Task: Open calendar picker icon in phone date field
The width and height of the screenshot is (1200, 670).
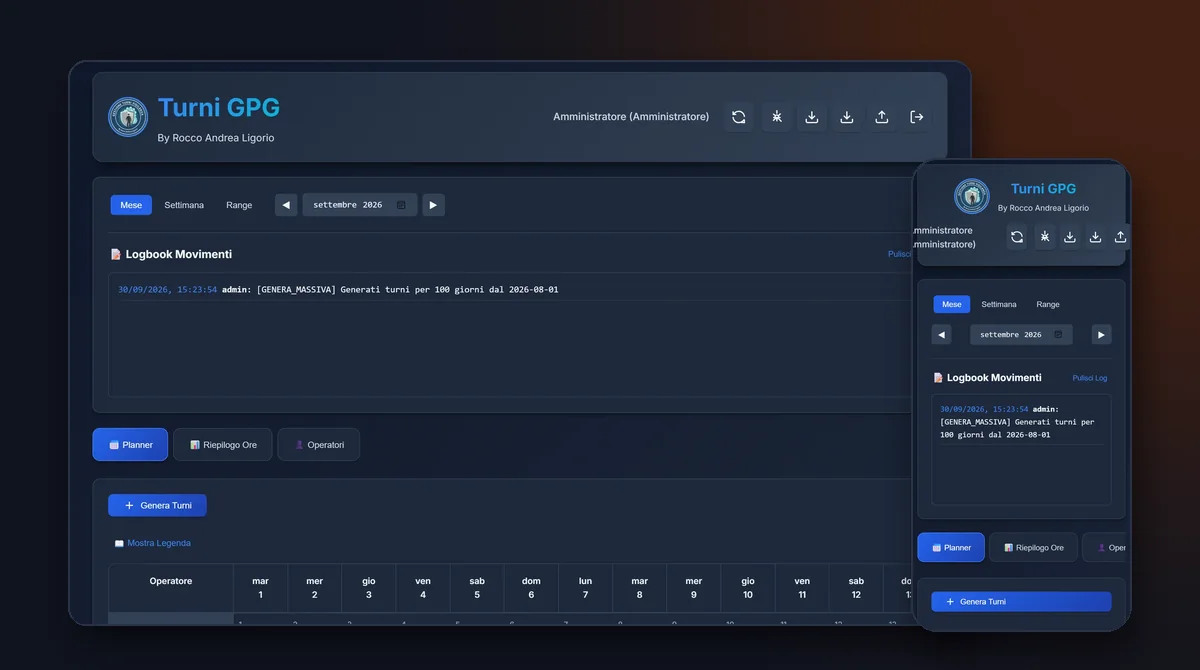Action: [1058, 335]
